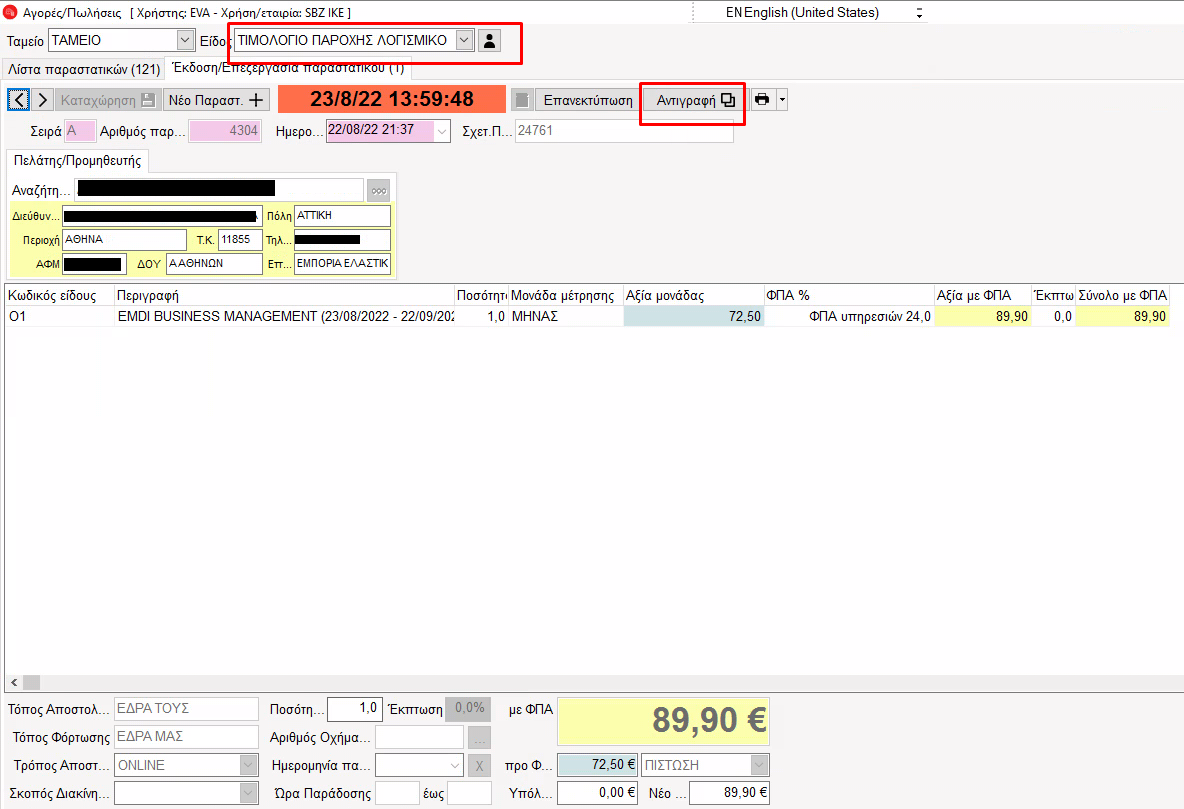Go to the next document with the right arrow
Screen dimensions: 1184x809
pyautogui.click(x=43, y=100)
